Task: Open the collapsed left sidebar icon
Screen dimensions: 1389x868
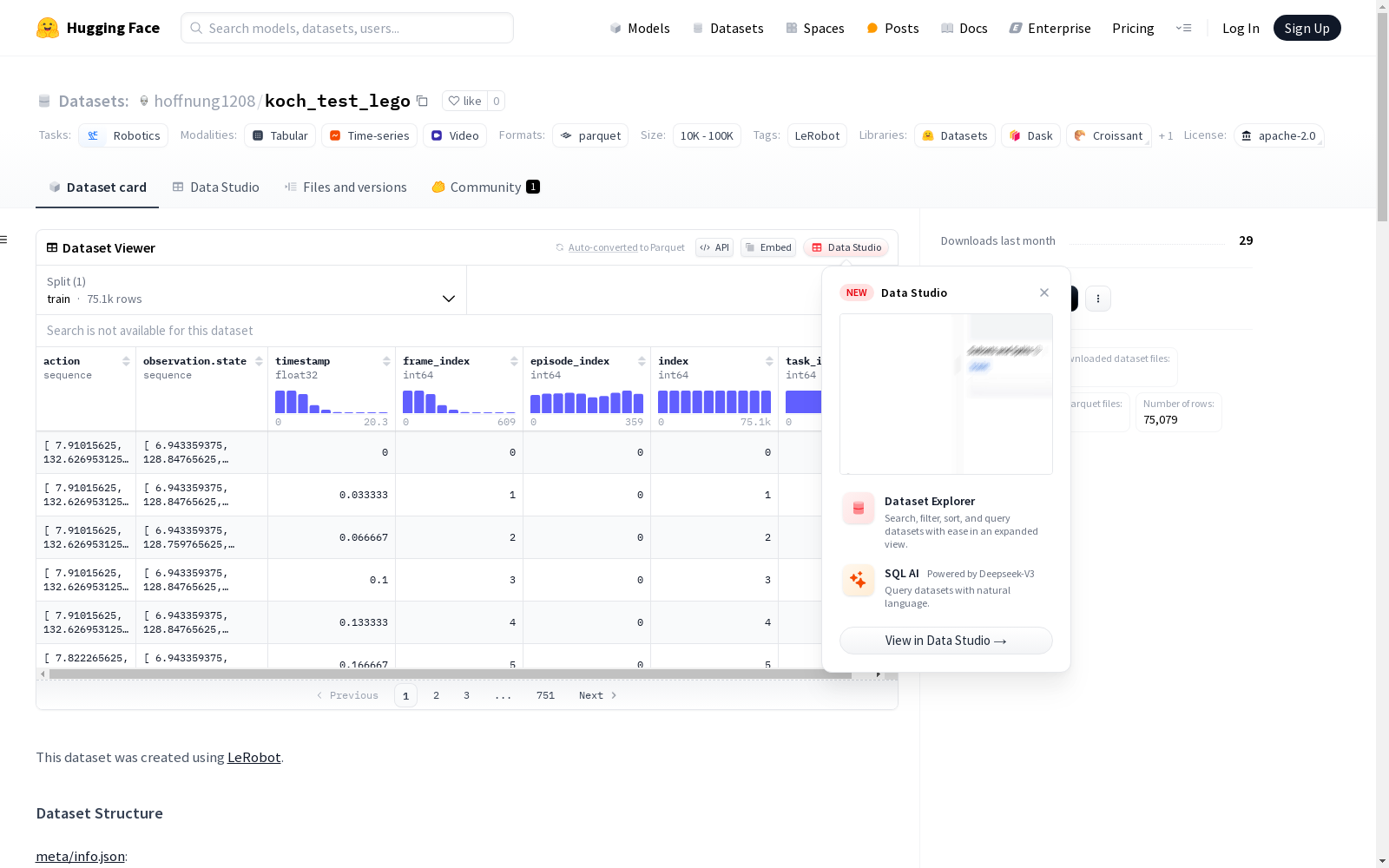Action: pyautogui.click(x=3, y=240)
